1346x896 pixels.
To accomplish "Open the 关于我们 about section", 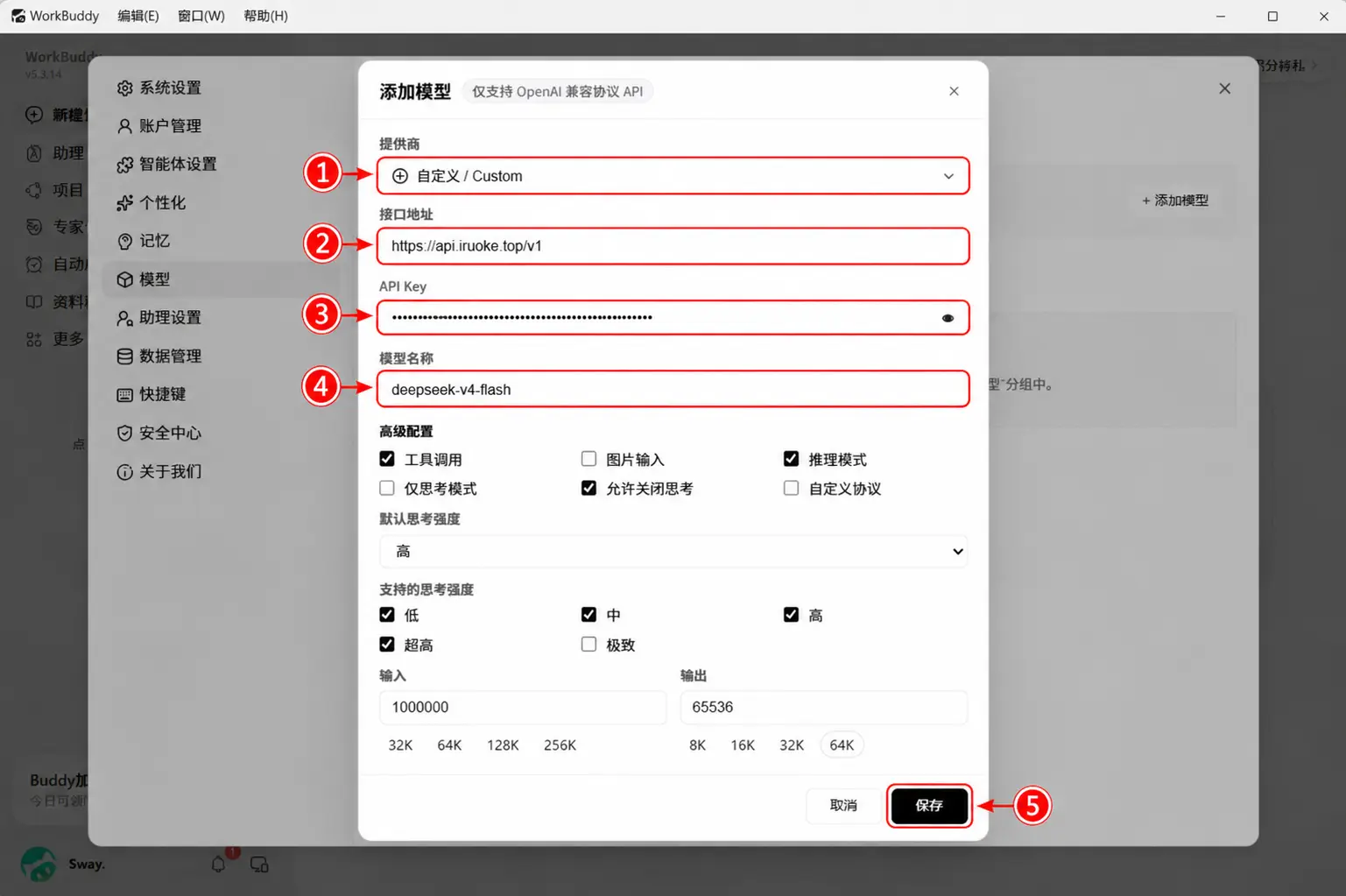I will pyautogui.click(x=159, y=471).
